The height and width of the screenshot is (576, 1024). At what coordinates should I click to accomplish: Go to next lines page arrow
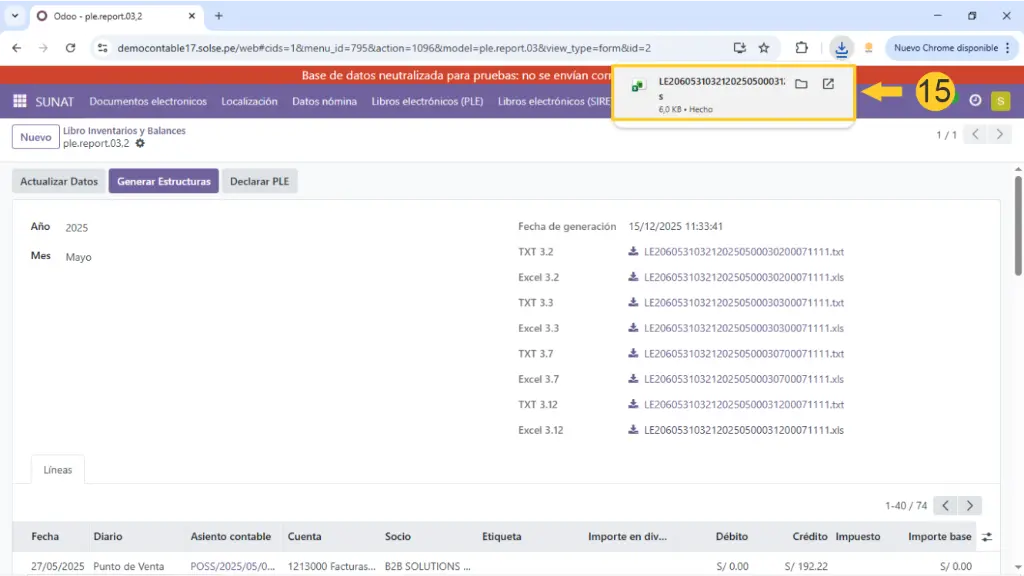(969, 506)
